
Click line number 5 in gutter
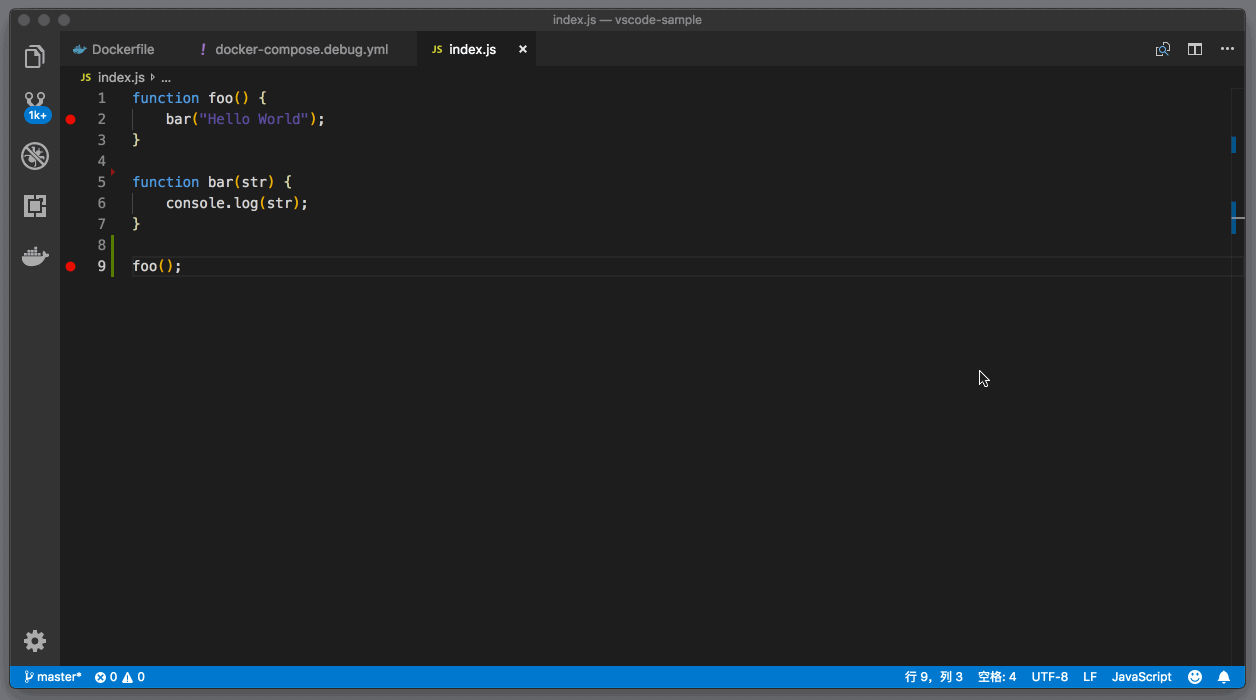102,182
